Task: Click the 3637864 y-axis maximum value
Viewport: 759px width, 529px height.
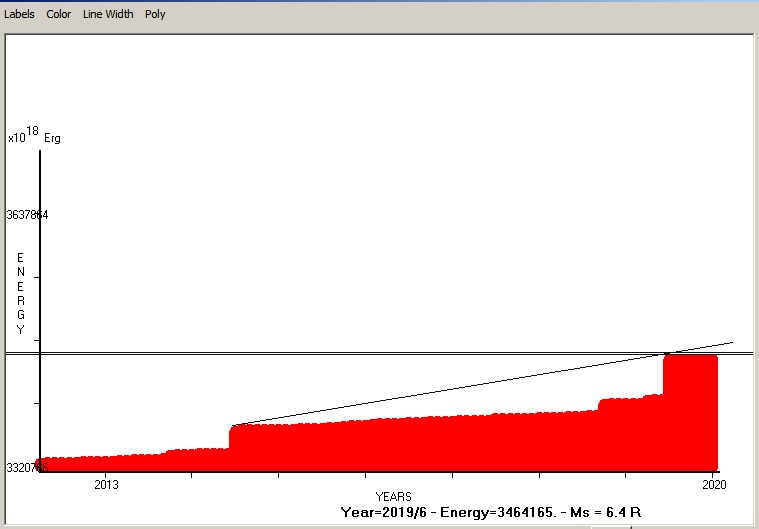Action: [x=27, y=215]
